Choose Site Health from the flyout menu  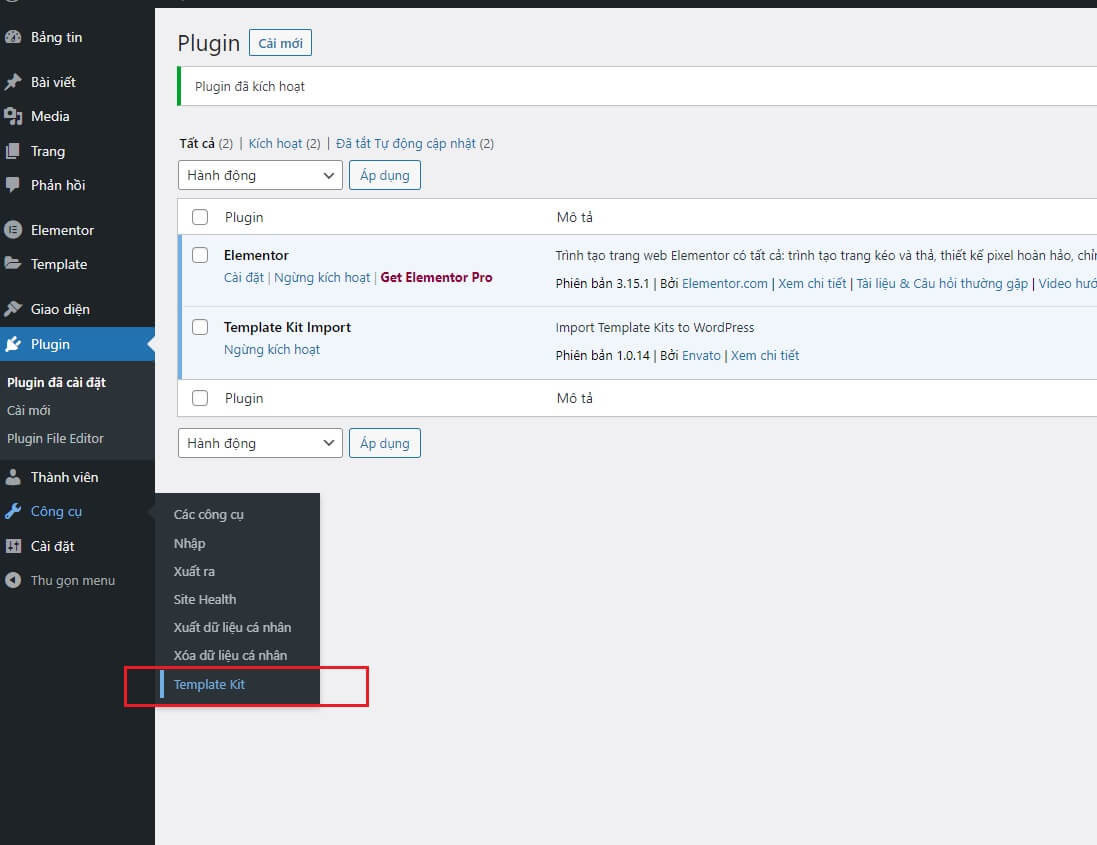(x=205, y=599)
